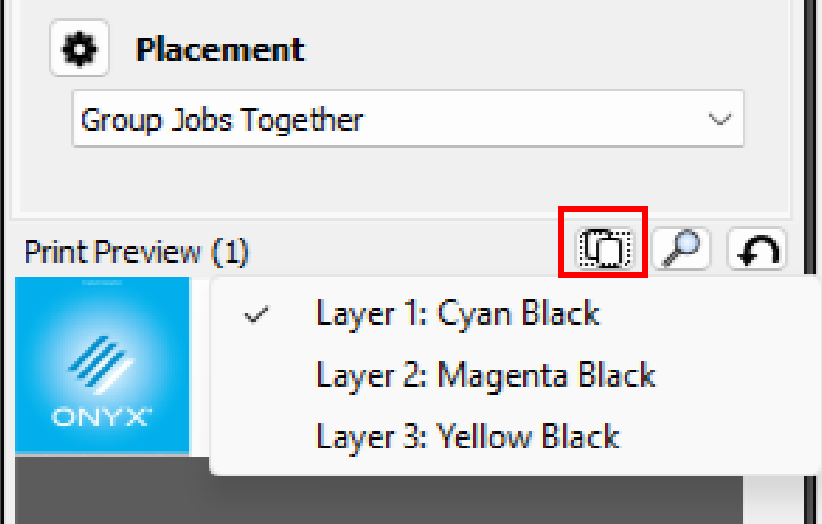Pick Layer 3: Yellow Black entry

click(468, 437)
